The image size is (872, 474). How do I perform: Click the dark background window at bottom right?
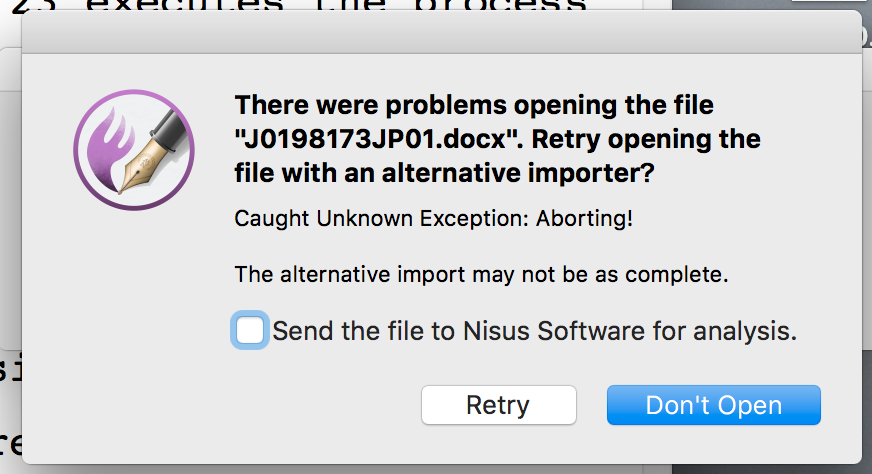[x=866, y=412]
